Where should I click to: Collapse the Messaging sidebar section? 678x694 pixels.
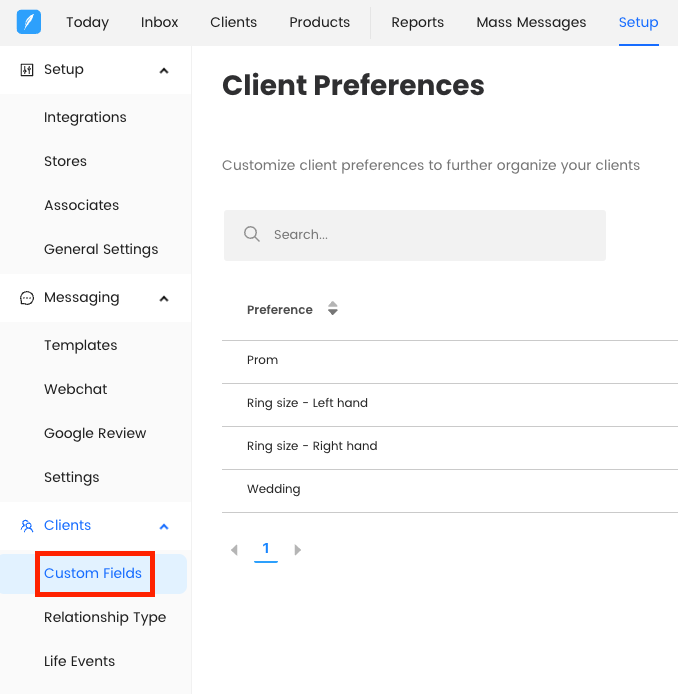164,298
